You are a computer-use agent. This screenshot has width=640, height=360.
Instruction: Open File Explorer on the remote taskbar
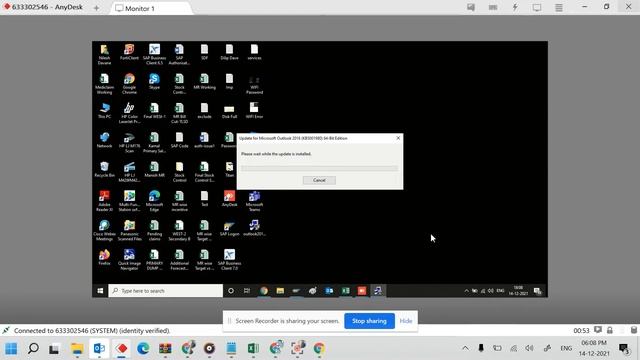280,291
